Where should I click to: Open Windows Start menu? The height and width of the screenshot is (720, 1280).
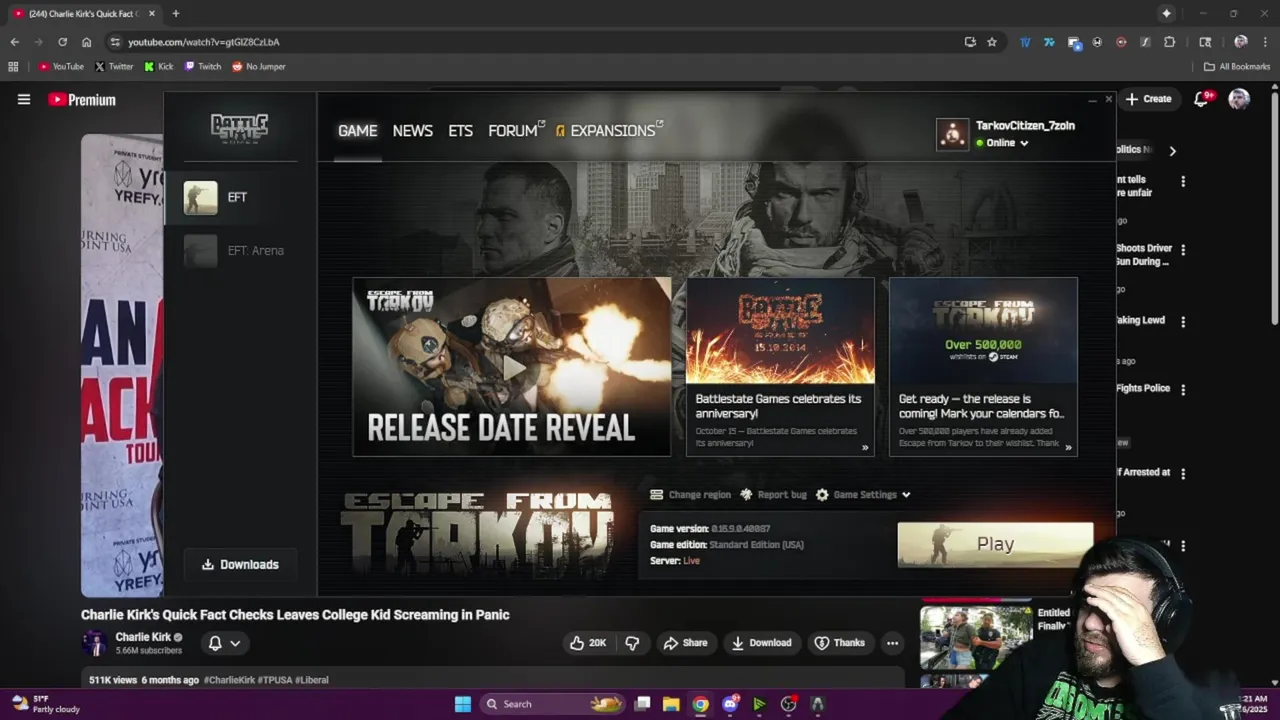[x=463, y=704]
